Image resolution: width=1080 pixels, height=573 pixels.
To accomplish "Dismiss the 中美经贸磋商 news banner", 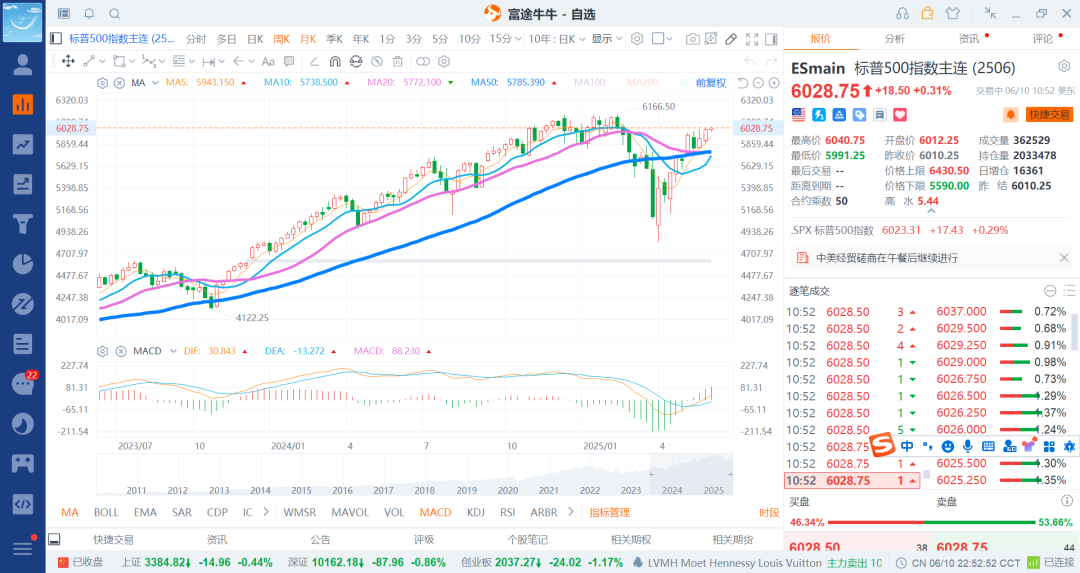I will coord(1064,258).
